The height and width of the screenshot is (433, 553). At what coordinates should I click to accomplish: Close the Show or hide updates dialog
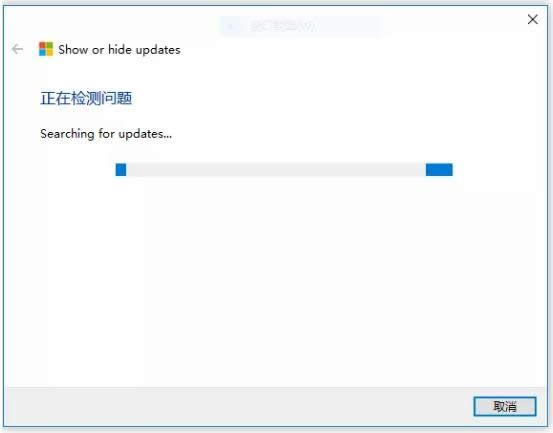pyautogui.click(x=533, y=19)
